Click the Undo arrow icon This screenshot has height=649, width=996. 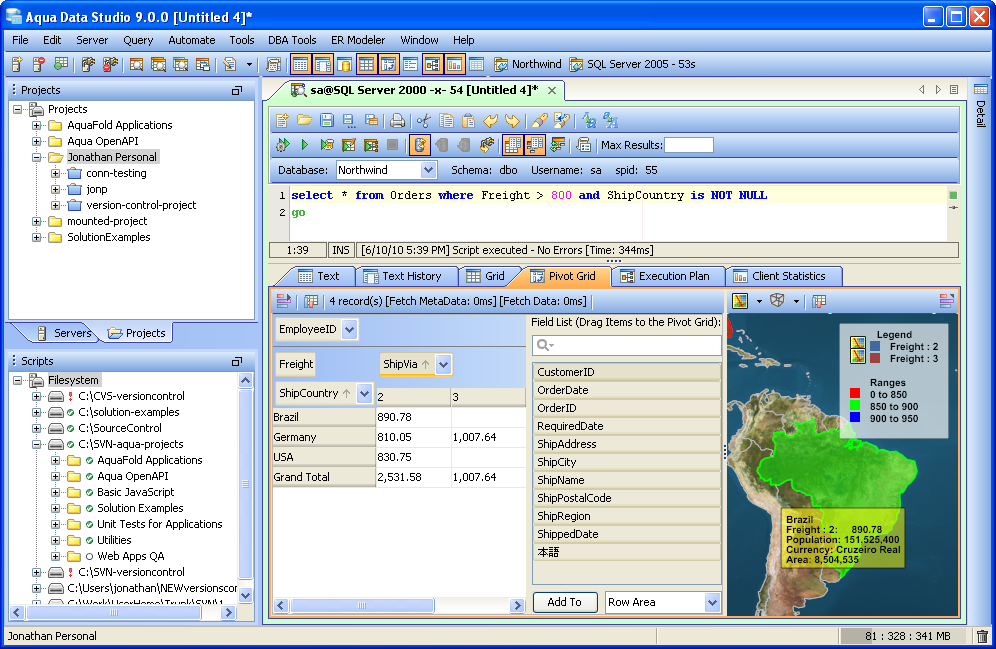(490, 120)
